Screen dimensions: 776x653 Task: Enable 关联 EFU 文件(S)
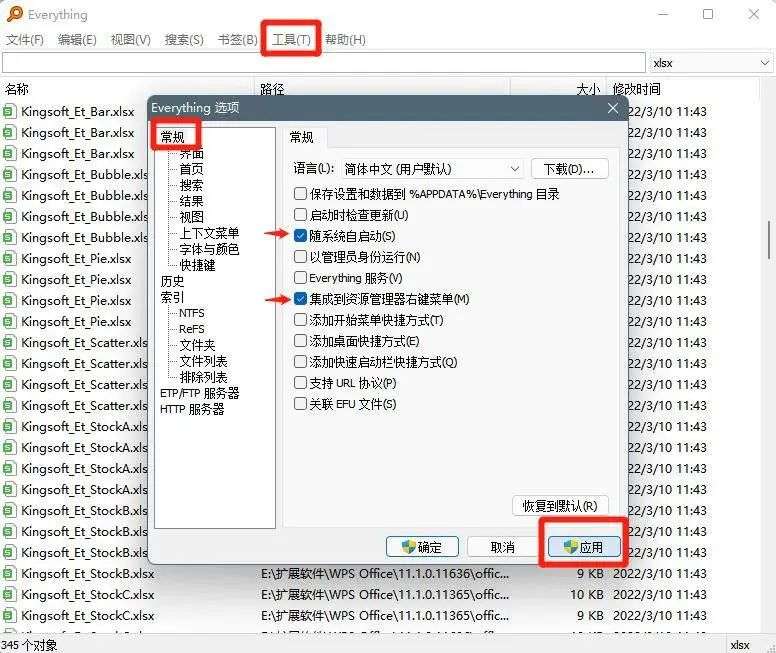tap(300, 403)
